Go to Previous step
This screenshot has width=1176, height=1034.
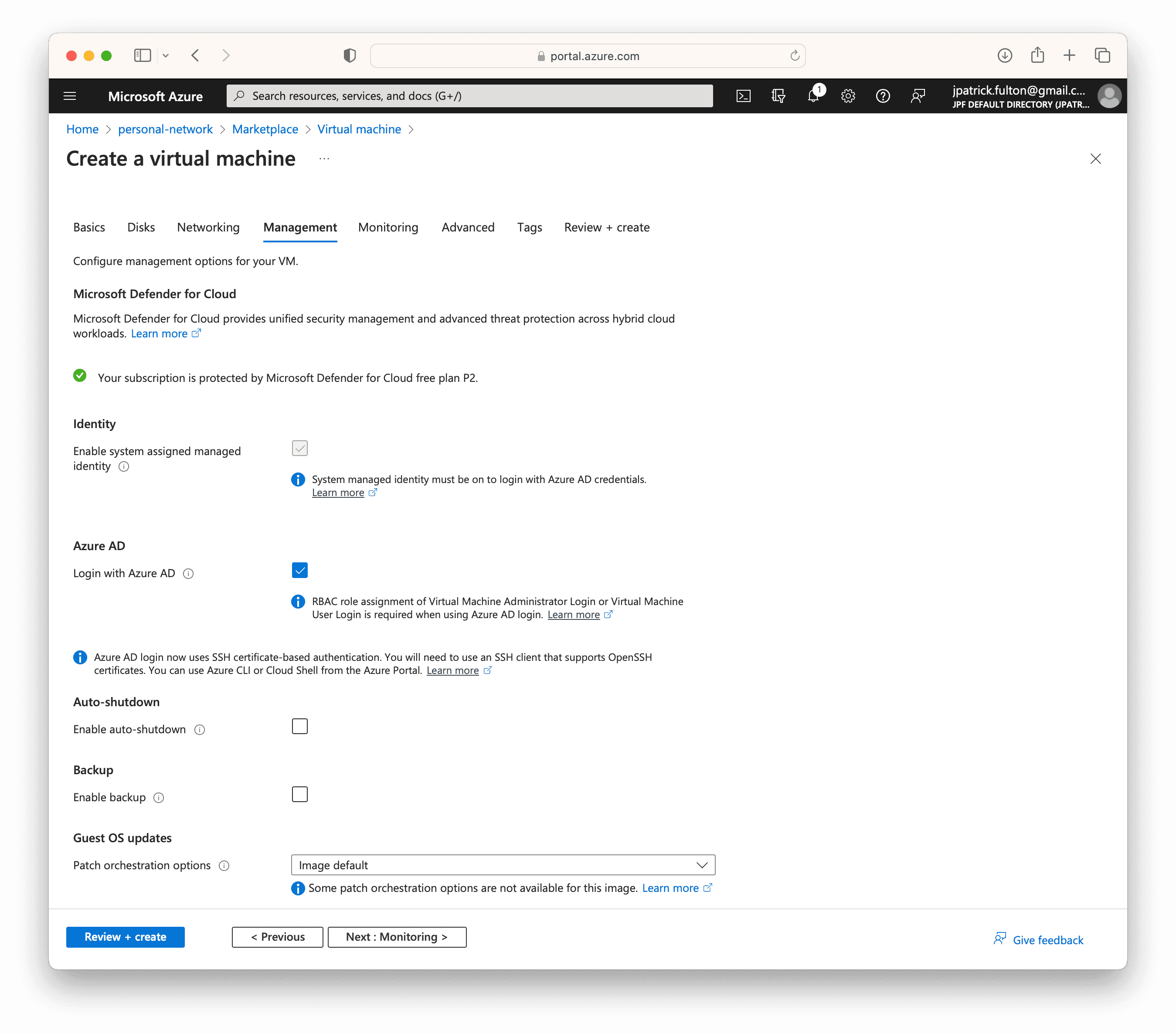(x=277, y=937)
